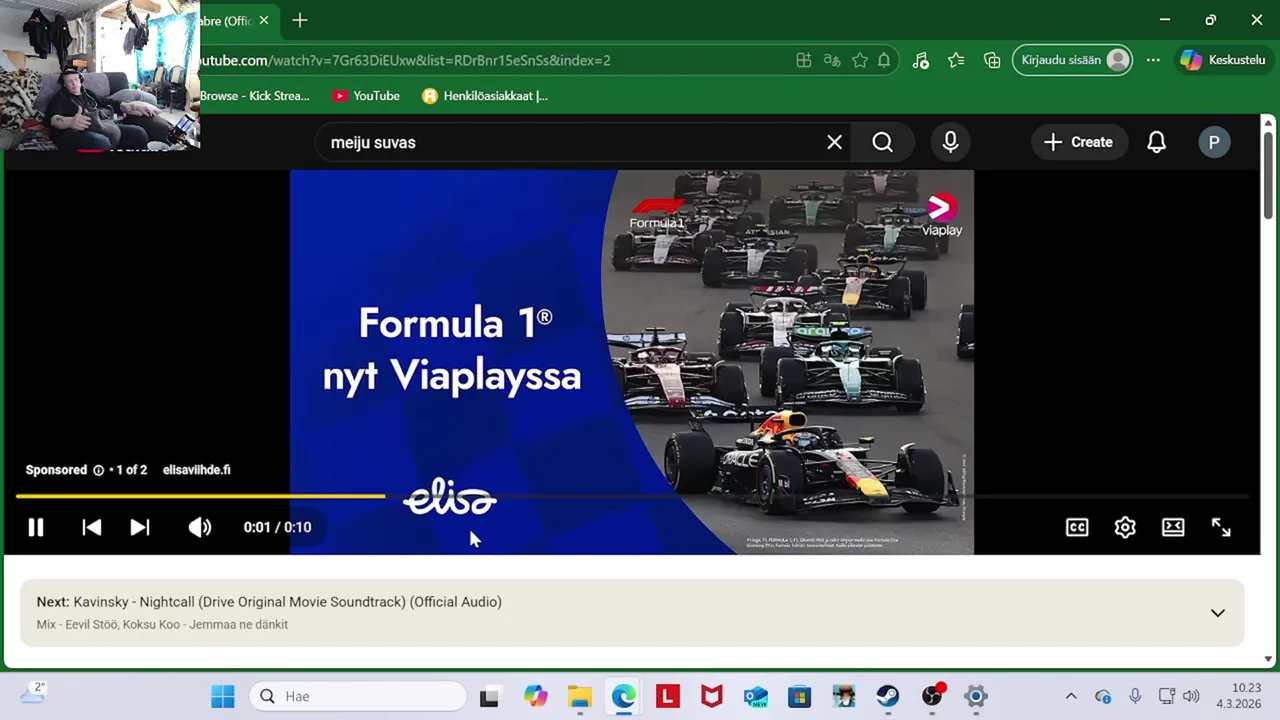Viewport: 1280px width, 720px height.
Task: Click the tray microphone icon
Action: 1135,696
